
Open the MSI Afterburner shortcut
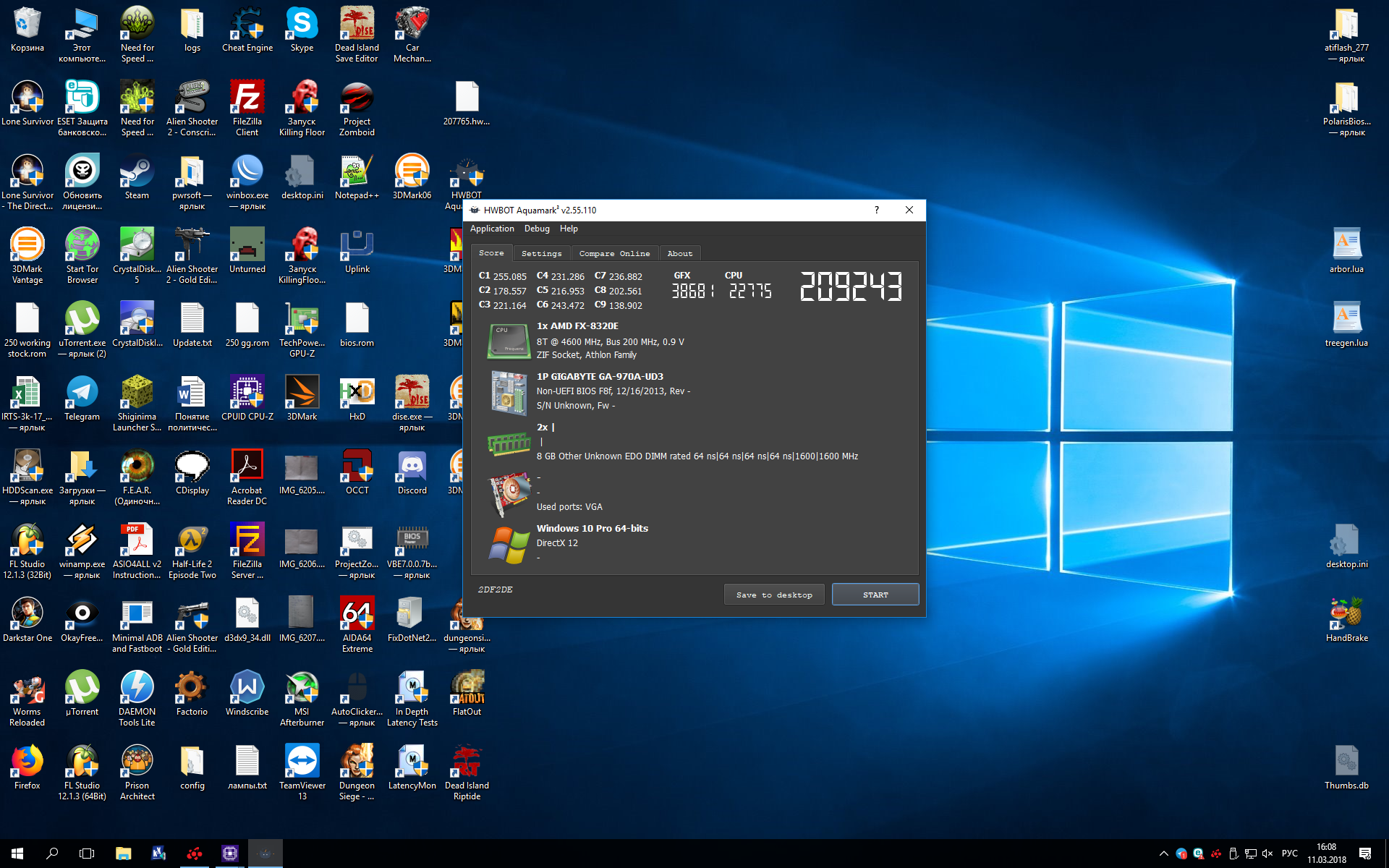(302, 699)
